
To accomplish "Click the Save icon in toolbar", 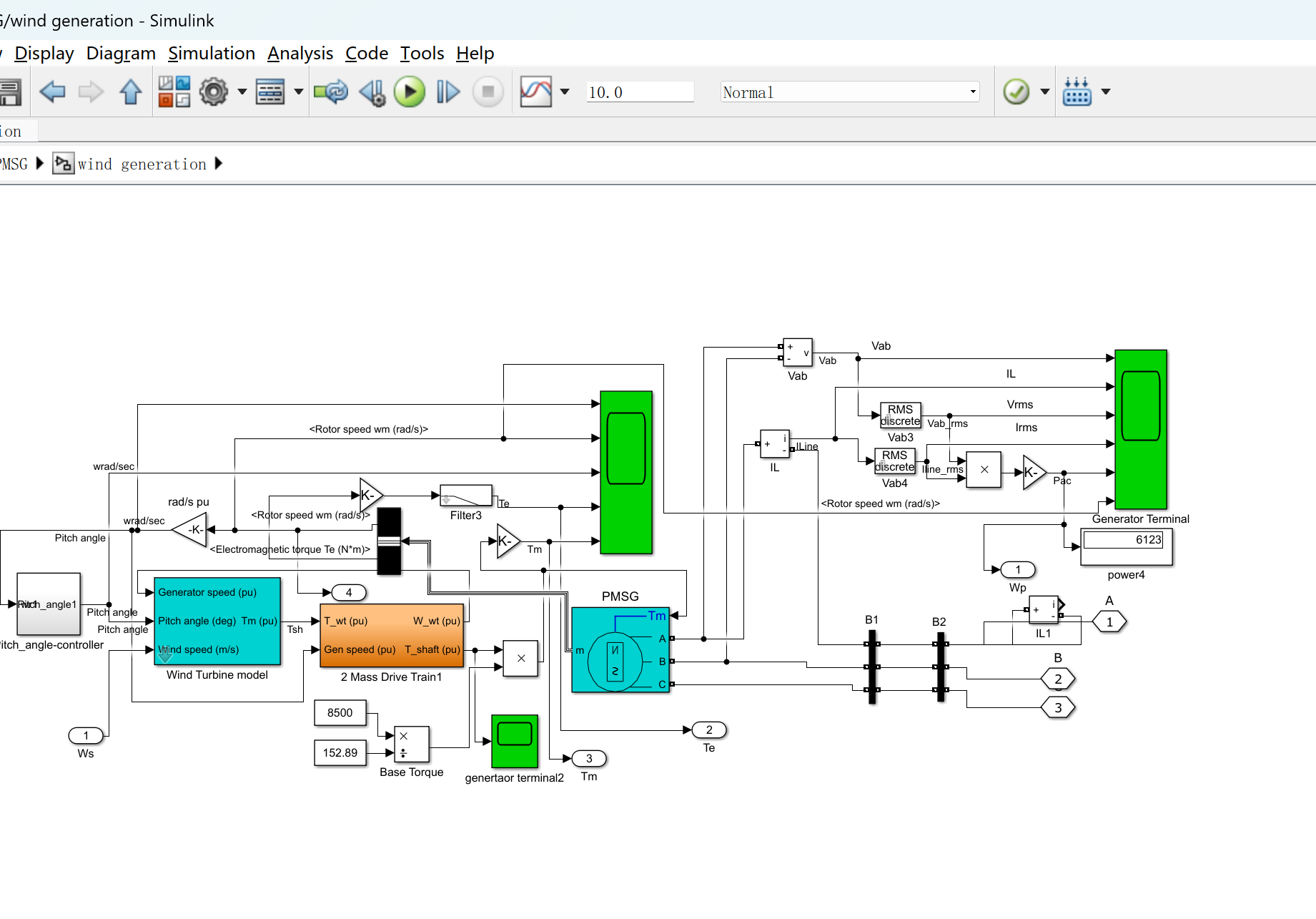I will coord(9,92).
